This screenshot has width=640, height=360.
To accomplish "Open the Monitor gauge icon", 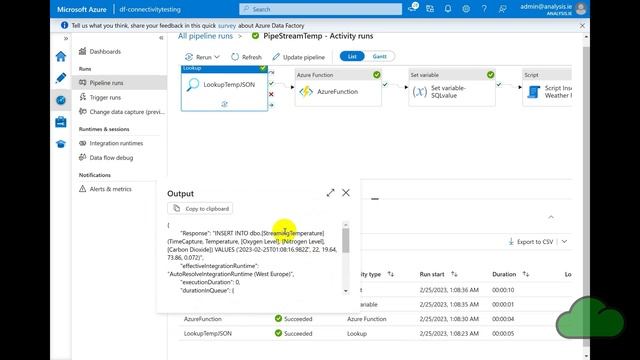I will coord(61,100).
